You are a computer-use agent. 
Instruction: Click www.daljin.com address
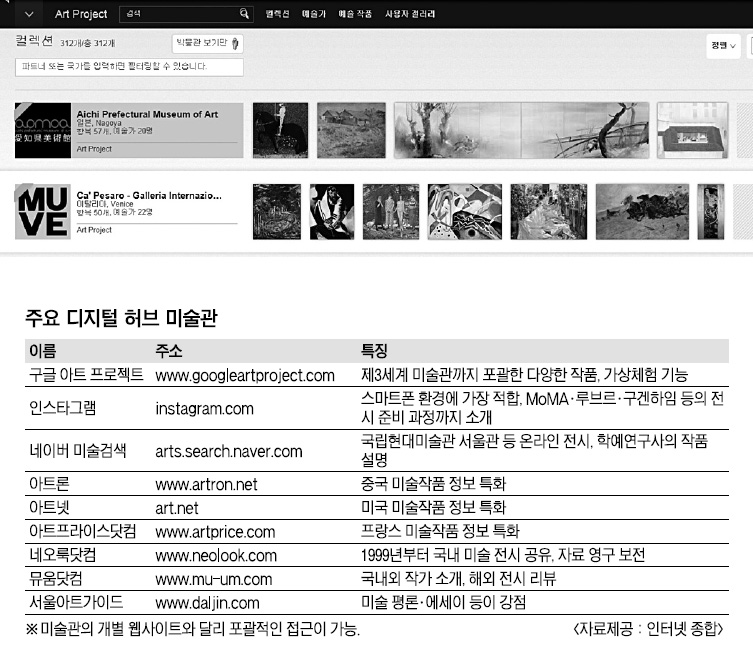[207, 603]
